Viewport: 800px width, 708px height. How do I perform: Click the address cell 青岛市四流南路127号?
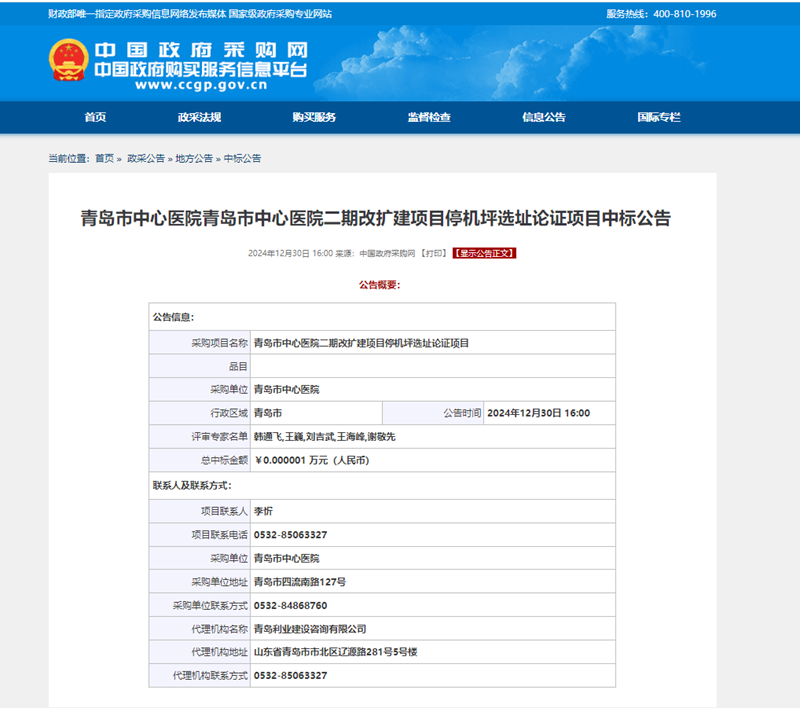point(300,581)
